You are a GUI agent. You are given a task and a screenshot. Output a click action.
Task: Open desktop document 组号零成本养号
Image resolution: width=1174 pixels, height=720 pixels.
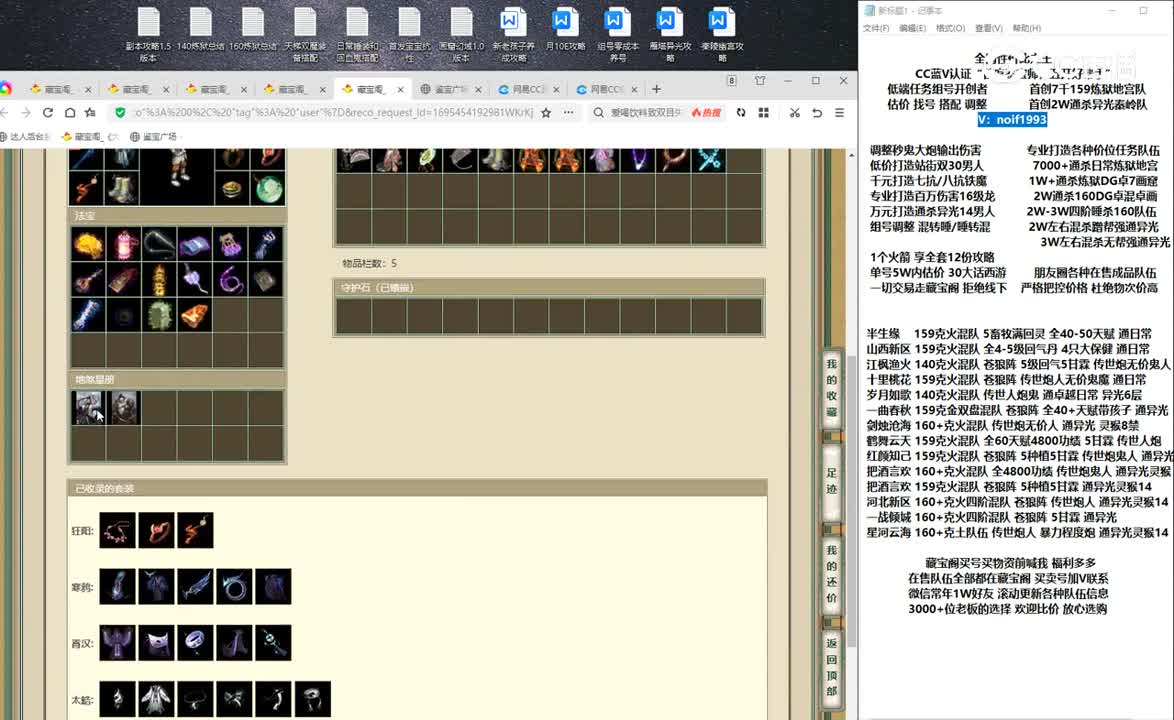point(618,34)
